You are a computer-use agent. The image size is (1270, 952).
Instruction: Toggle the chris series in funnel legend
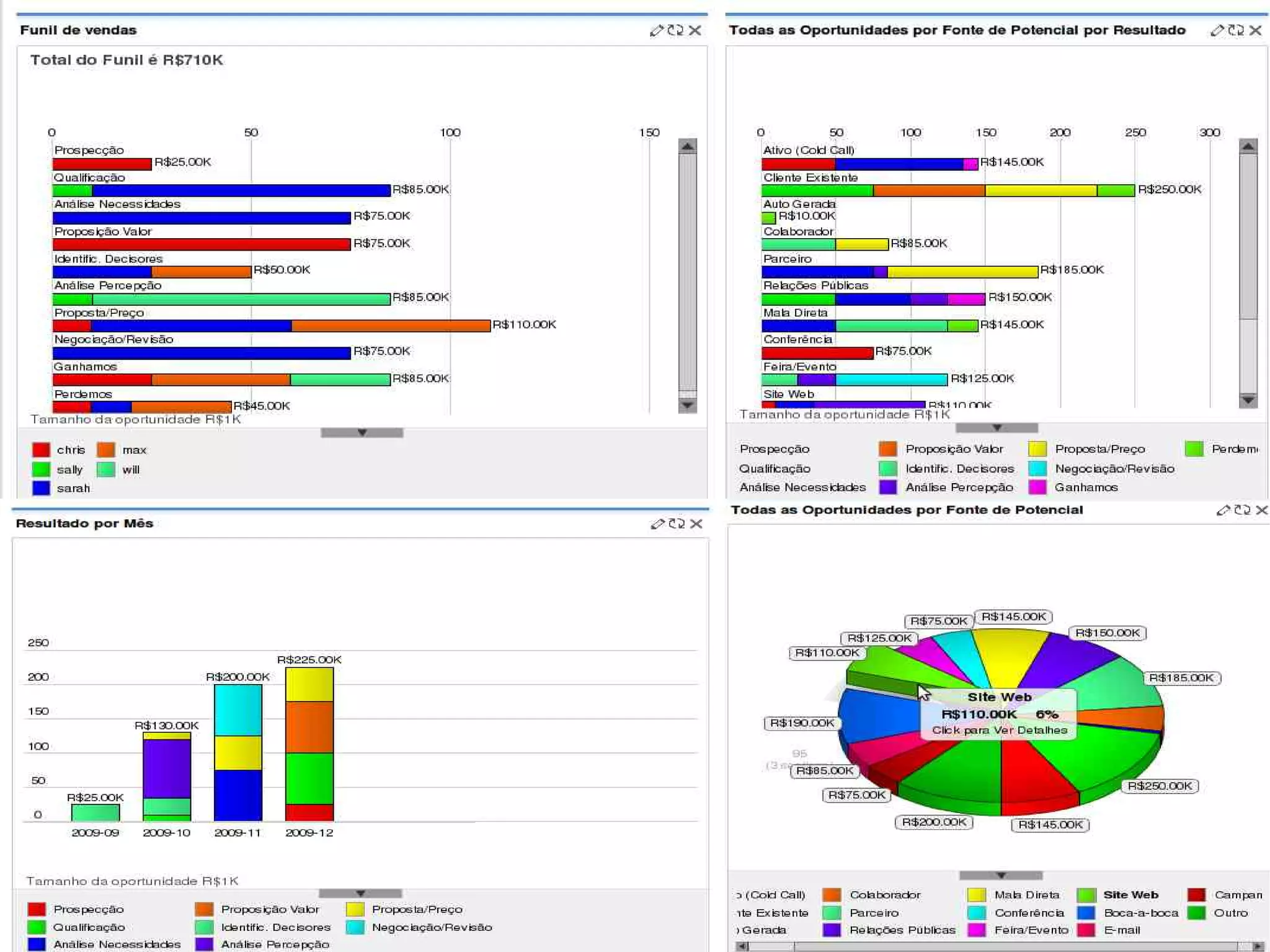point(42,450)
